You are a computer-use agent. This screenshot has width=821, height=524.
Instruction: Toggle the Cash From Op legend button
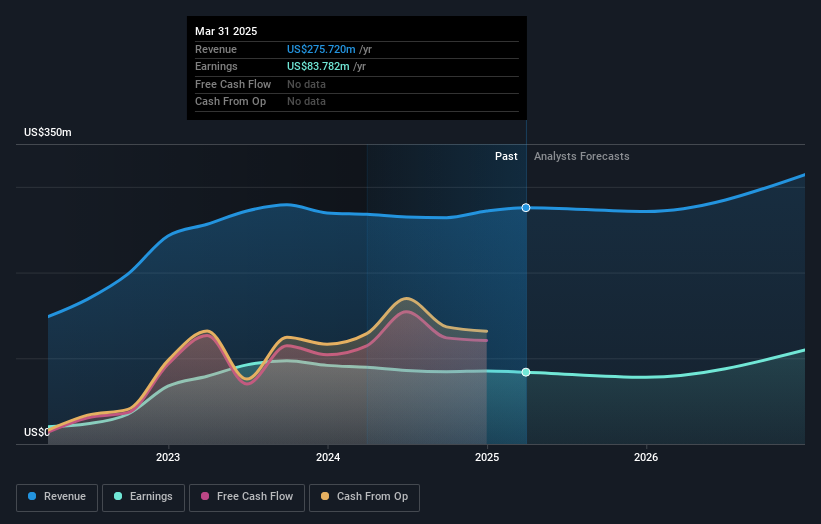point(364,497)
